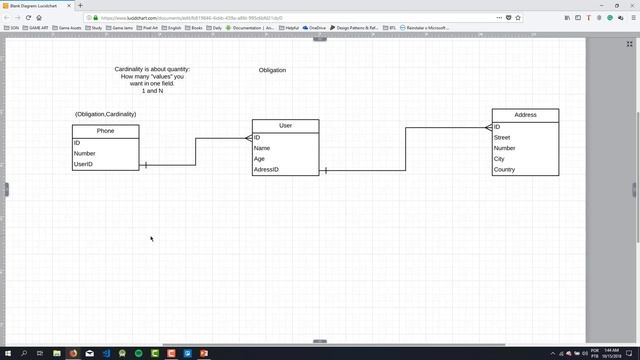Open the Books bookmarks folder
The image size is (640, 360).
(x=194, y=28)
